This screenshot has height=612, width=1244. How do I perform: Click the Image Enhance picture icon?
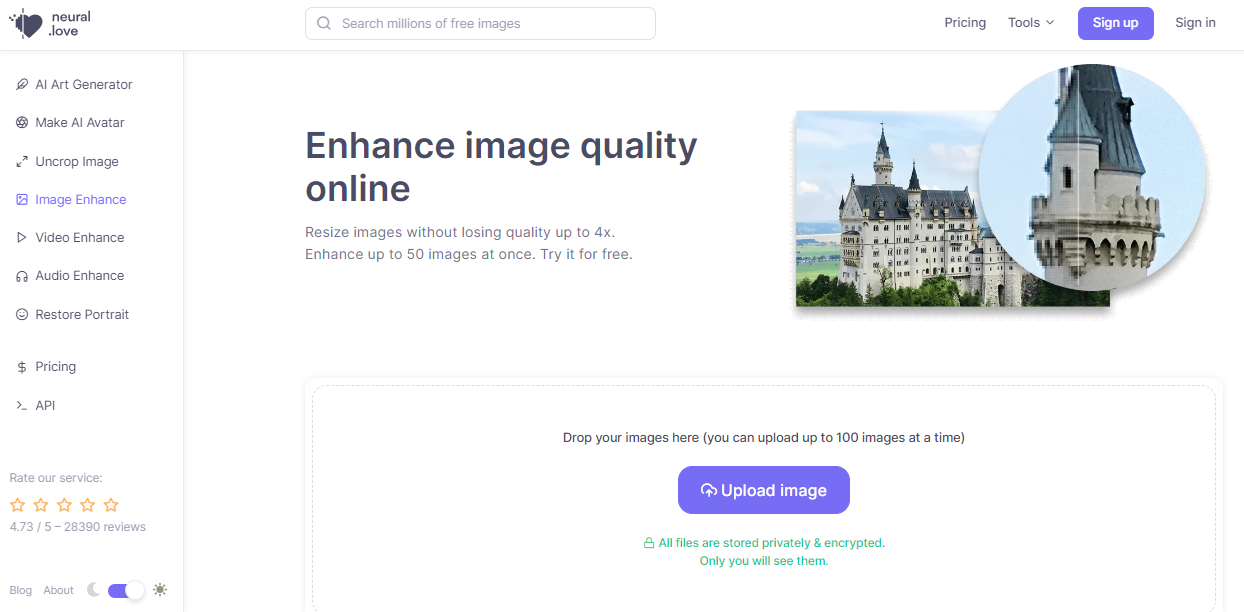click(22, 200)
